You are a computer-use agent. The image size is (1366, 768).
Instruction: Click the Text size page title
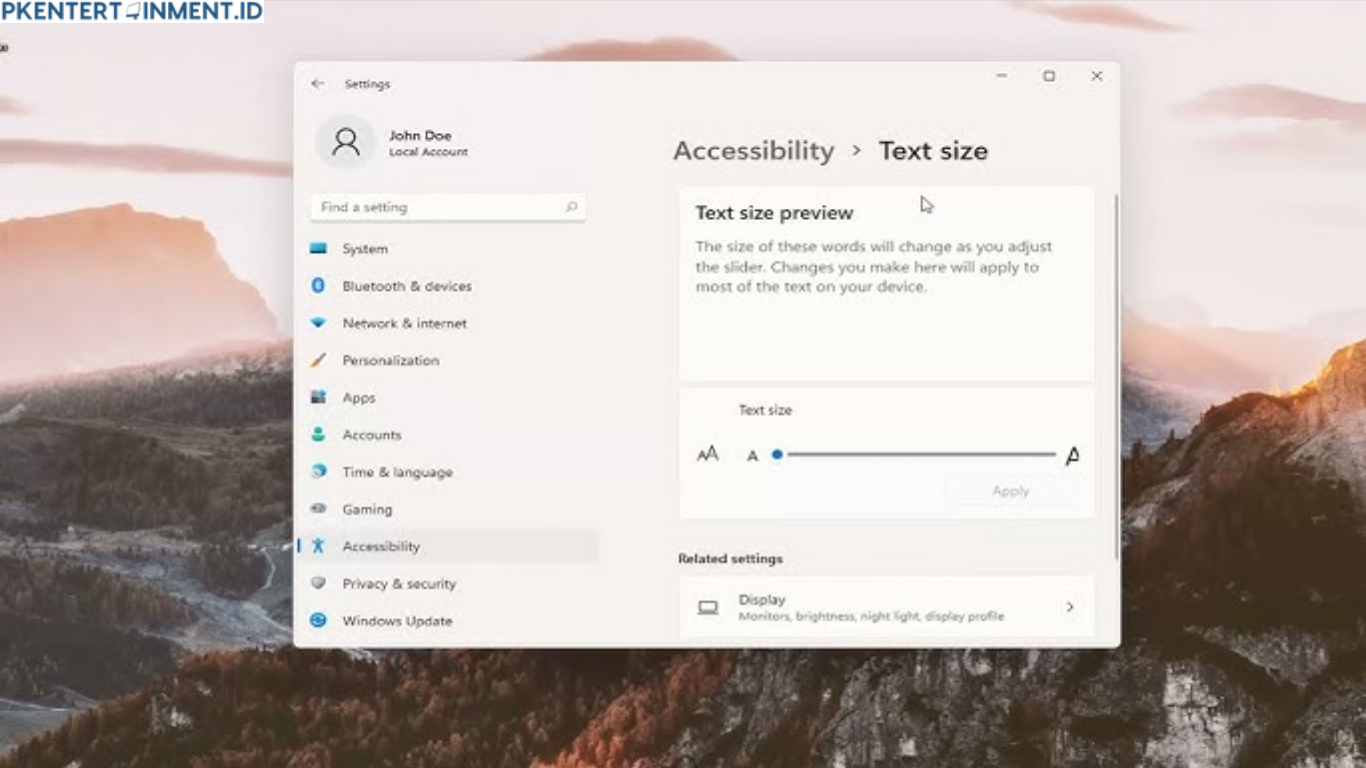pos(933,151)
